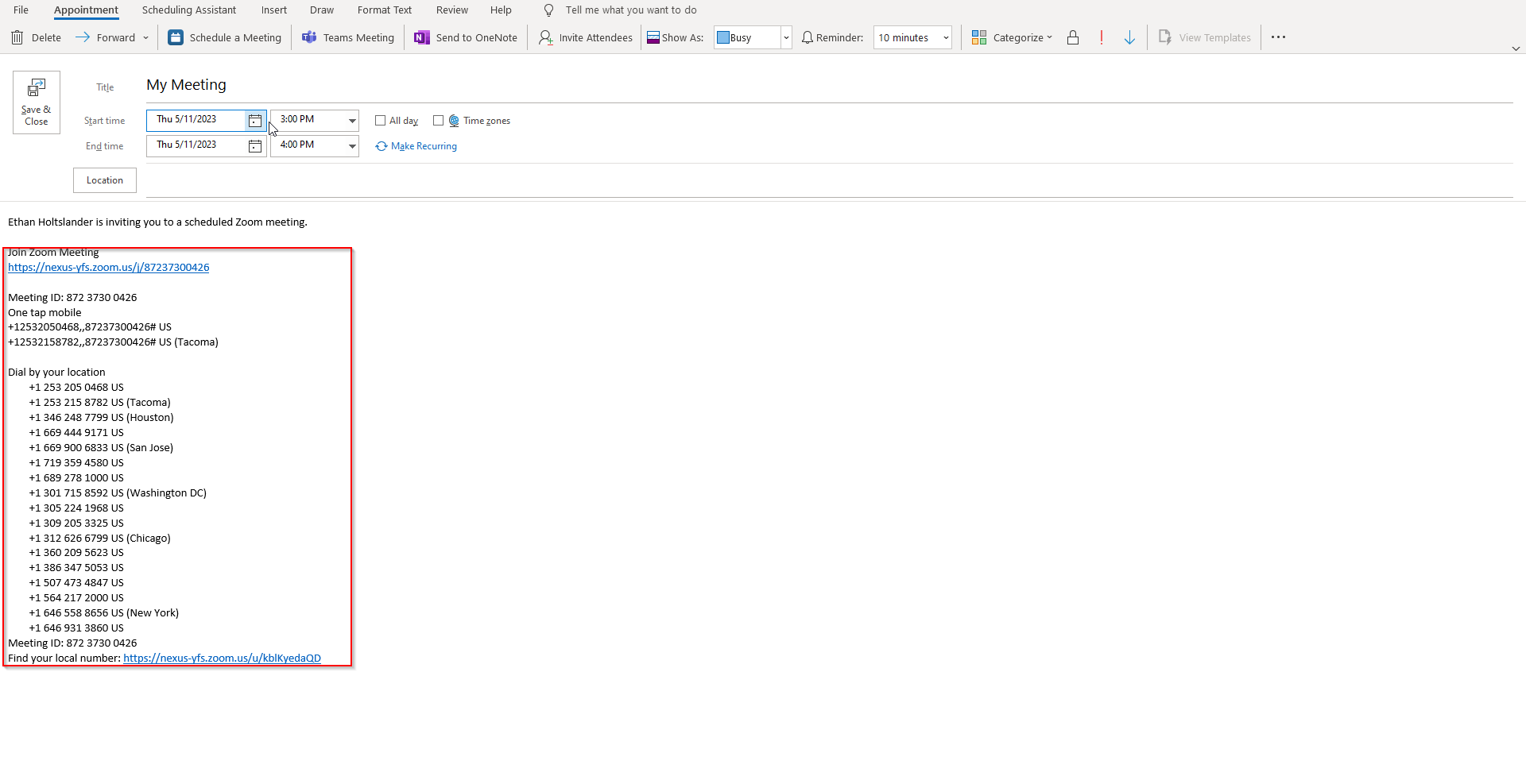Click the Send to OneNote icon
This screenshot has height=784, width=1526.
[x=422, y=37]
